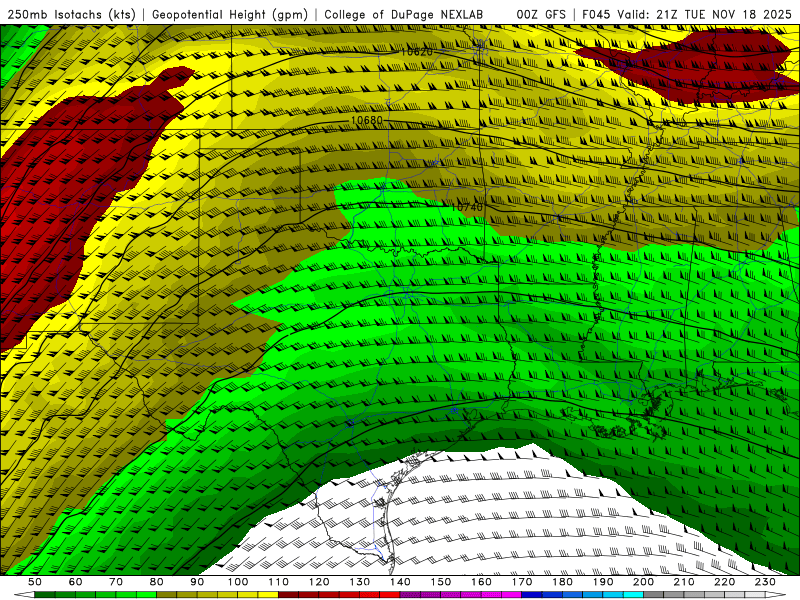
Task: Pick the bright green swatch just before 80
Action: 146,594
